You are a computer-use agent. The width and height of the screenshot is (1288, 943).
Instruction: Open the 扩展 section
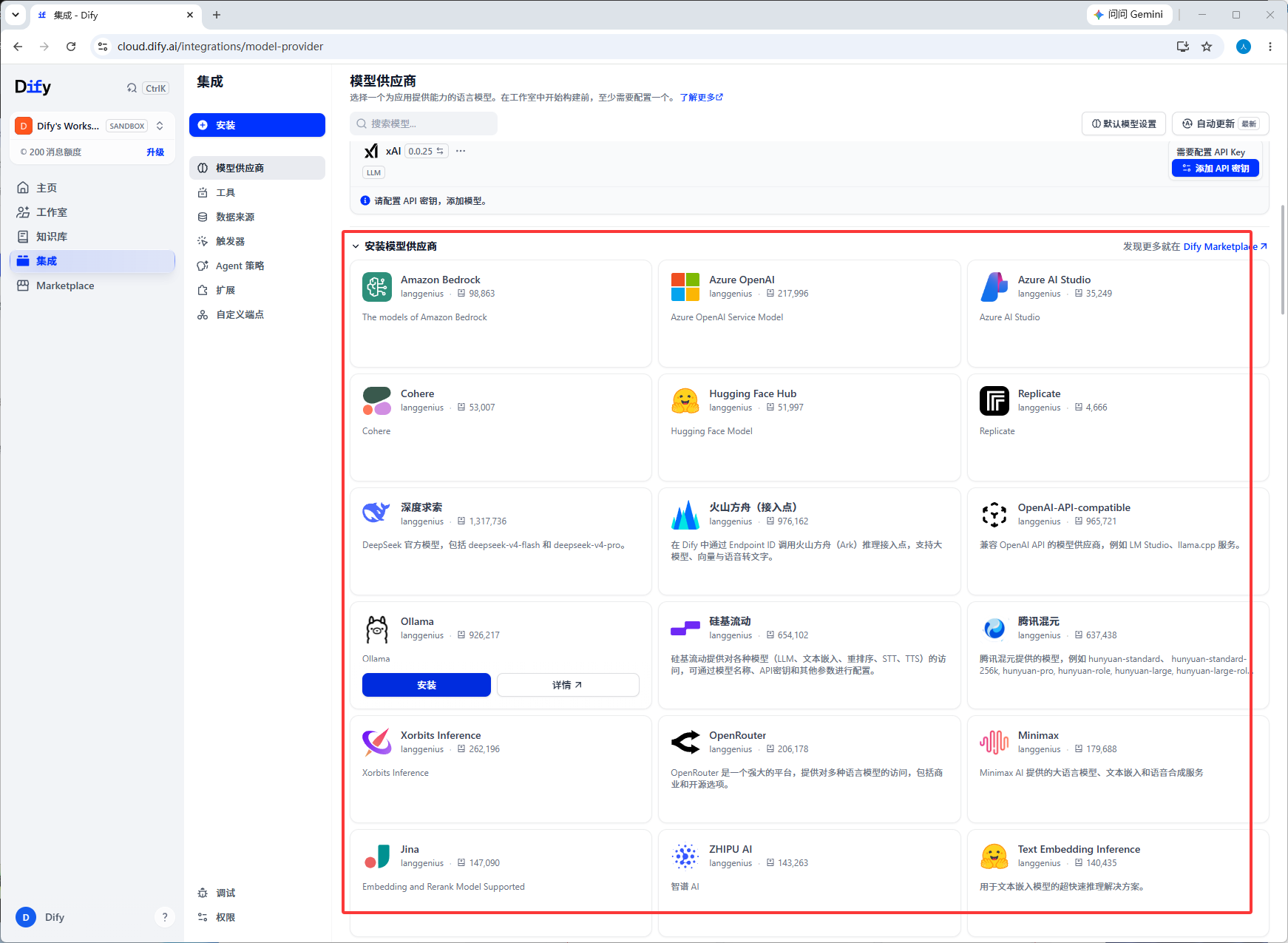pos(257,290)
